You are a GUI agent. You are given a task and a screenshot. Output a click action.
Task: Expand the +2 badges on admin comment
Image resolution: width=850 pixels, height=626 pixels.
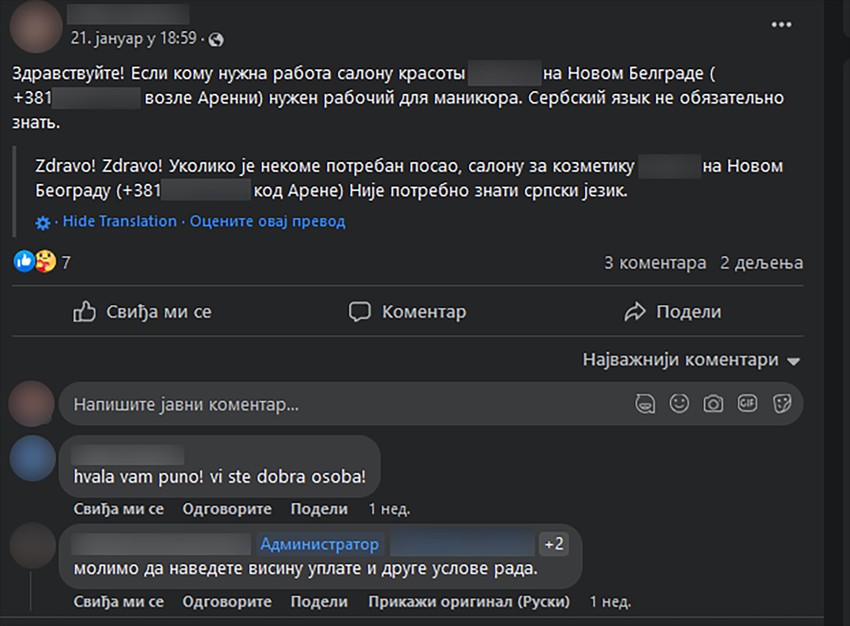(x=553, y=544)
